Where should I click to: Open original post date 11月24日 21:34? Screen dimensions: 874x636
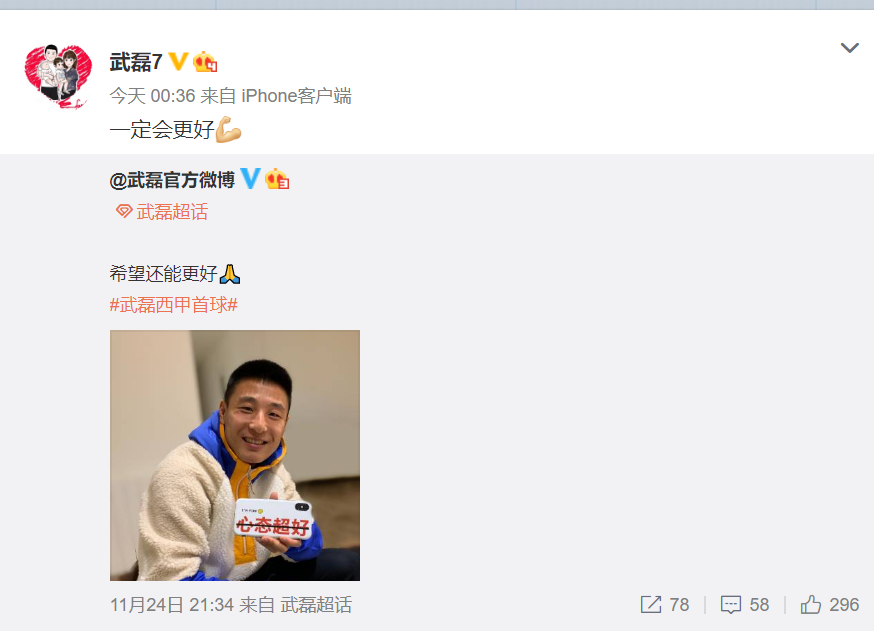(172, 605)
